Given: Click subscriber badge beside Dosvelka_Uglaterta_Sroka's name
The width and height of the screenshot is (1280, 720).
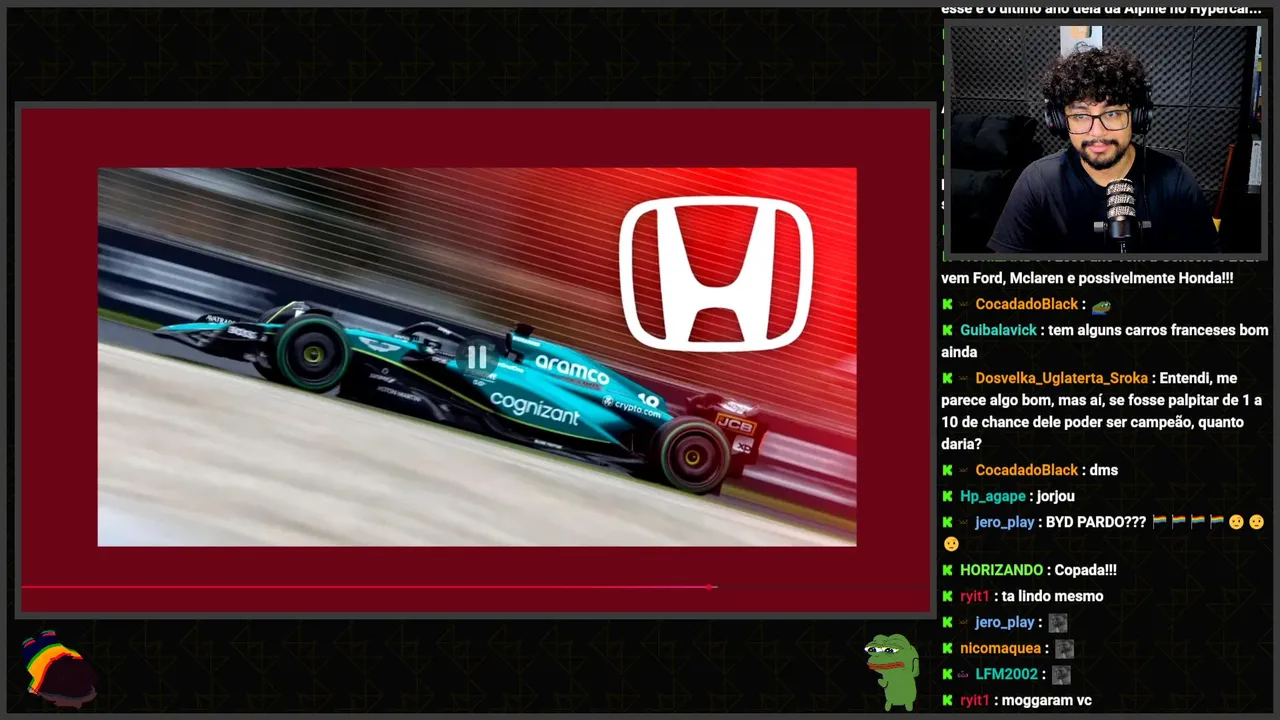Looking at the screenshot, I should pos(965,378).
